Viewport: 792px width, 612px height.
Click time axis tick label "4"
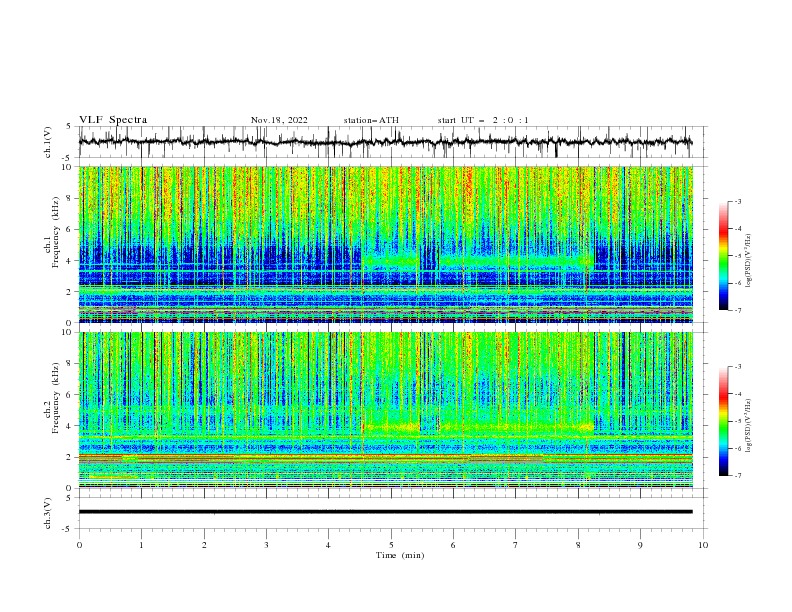pos(328,545)
